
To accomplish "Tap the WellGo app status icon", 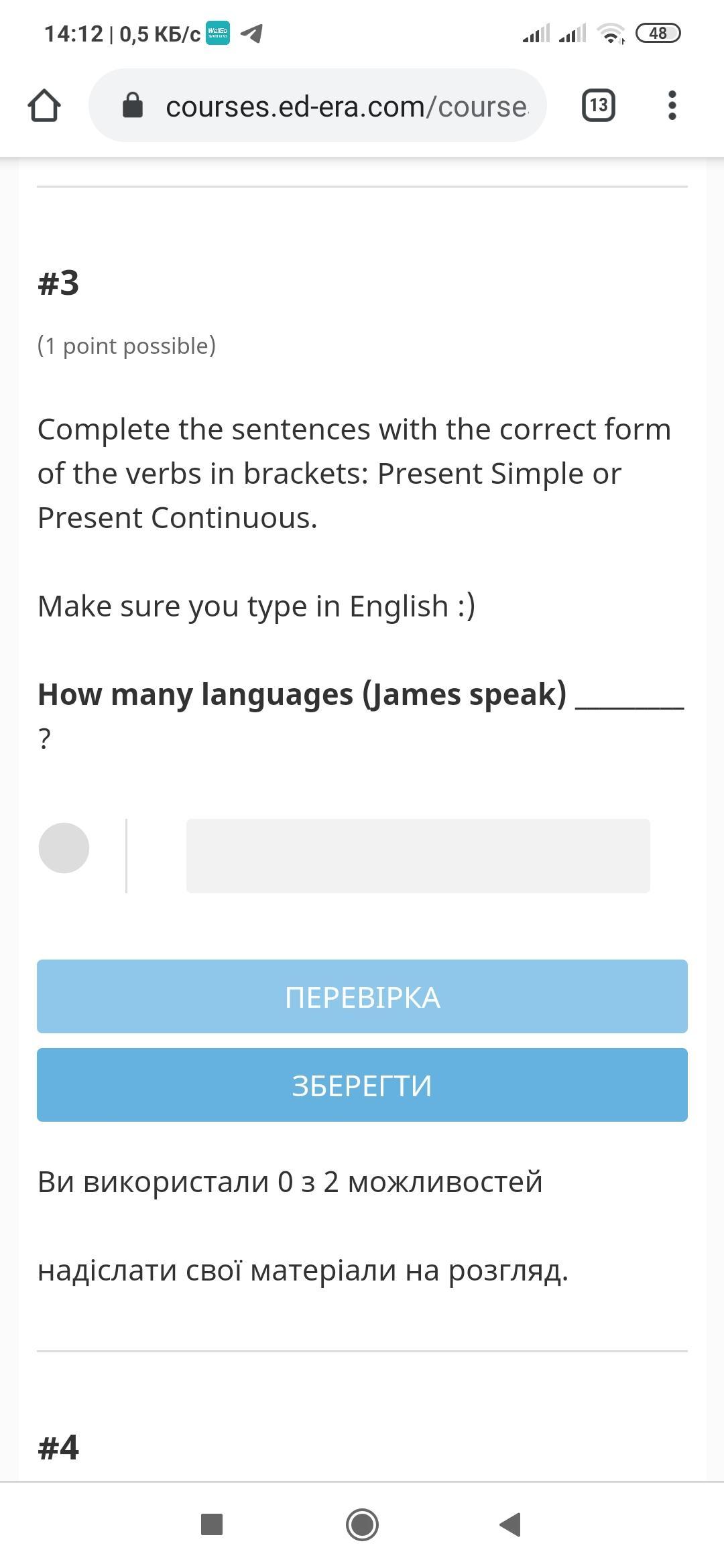I will pos(218,33).
